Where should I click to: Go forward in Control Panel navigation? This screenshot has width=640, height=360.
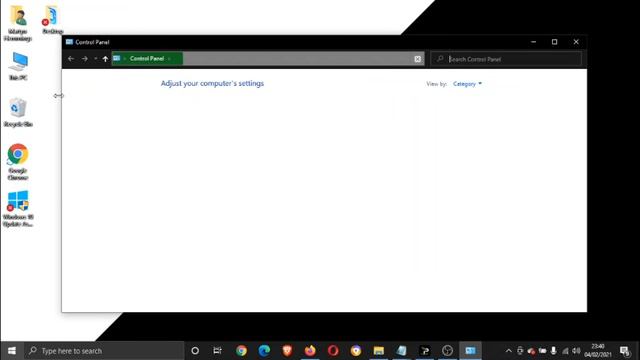[84, 59]
